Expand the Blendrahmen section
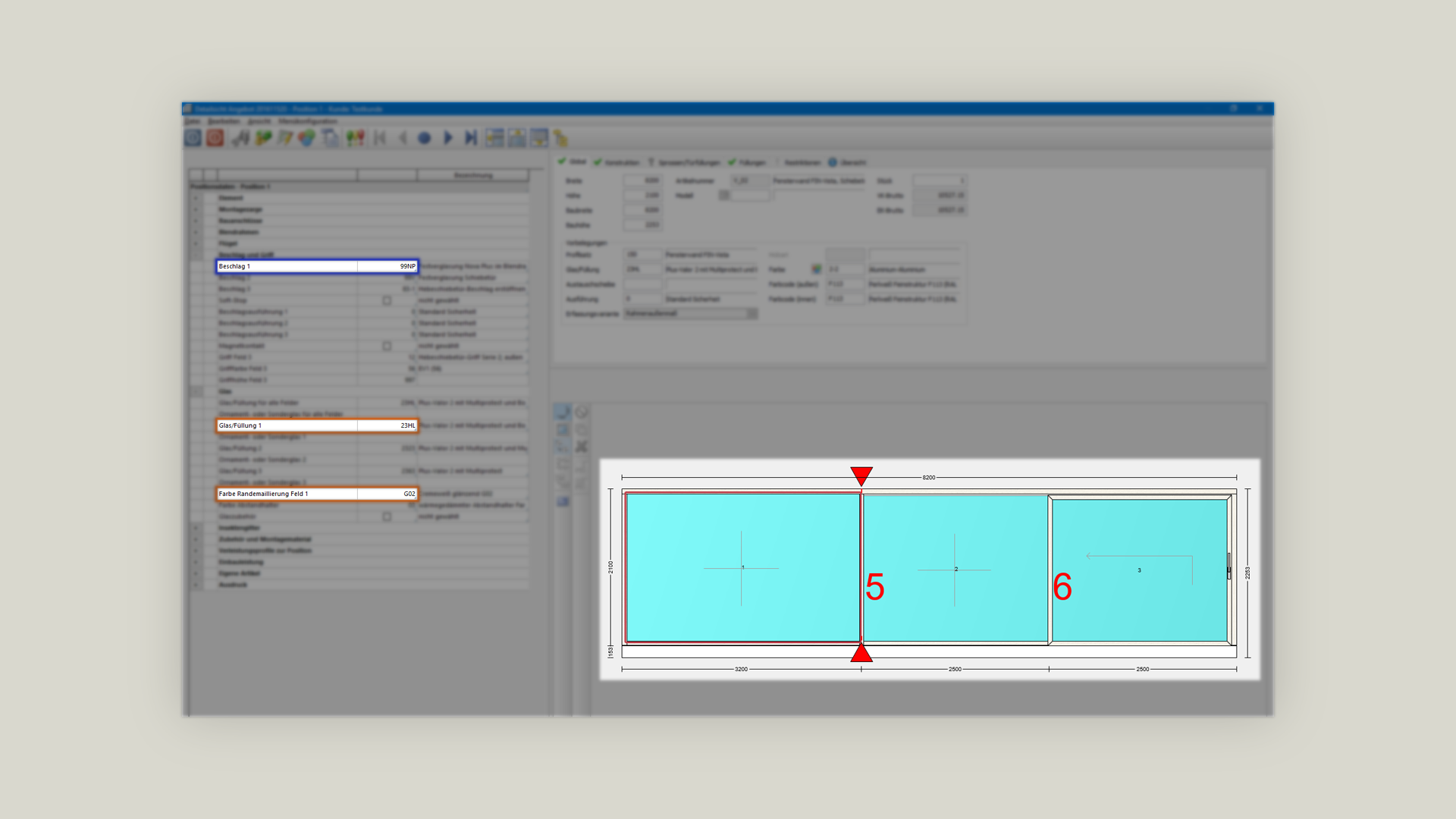 click(x=196, y=232)
